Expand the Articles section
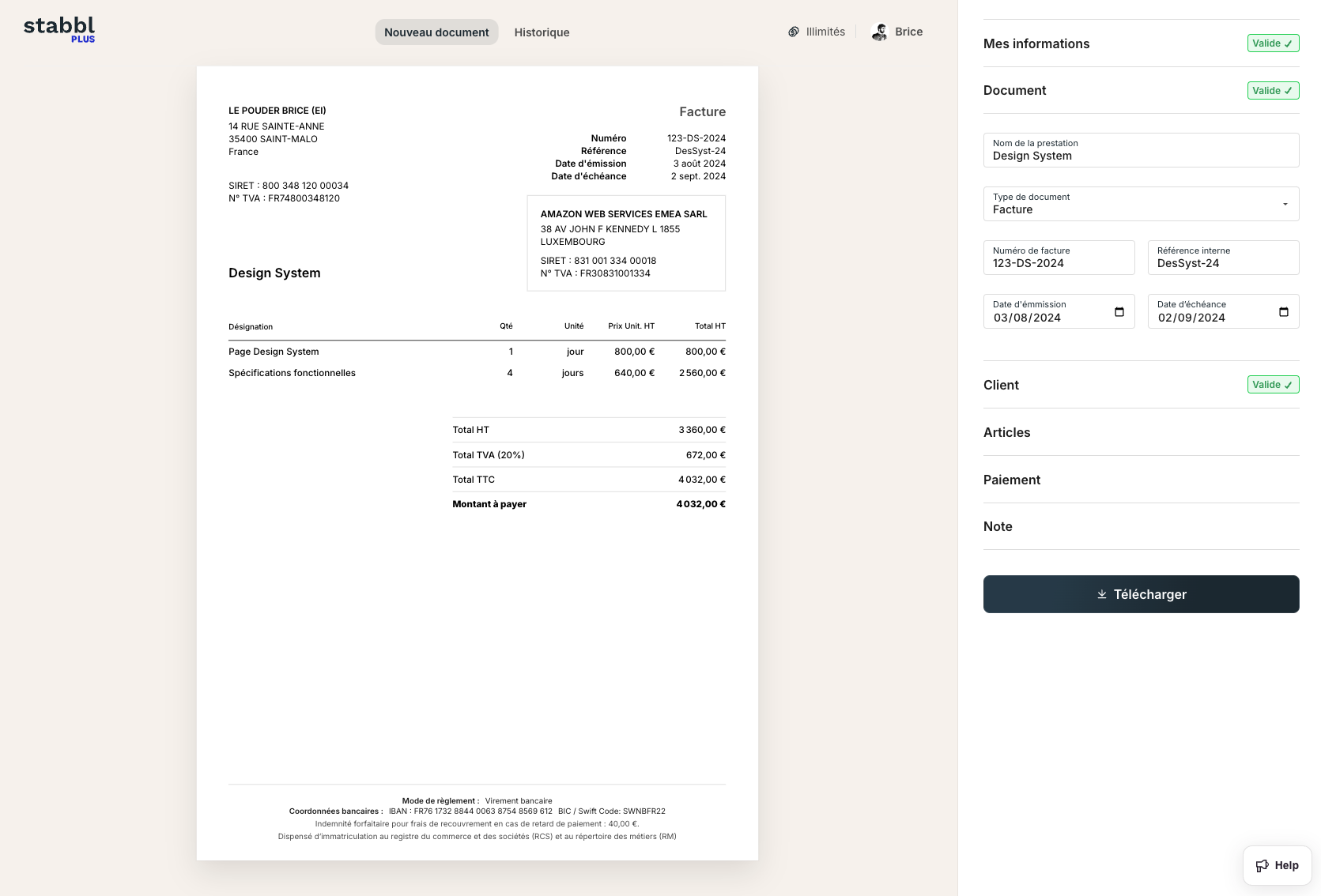 click(1141, 432)
